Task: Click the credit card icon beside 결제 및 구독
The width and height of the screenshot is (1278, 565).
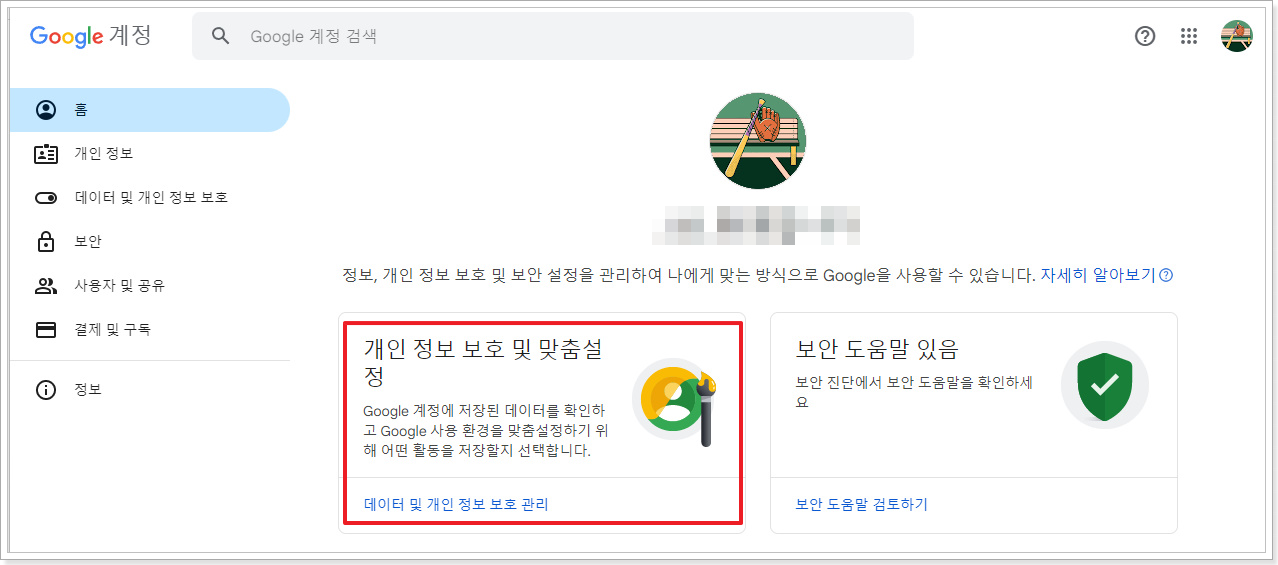Action: [46, 330]
